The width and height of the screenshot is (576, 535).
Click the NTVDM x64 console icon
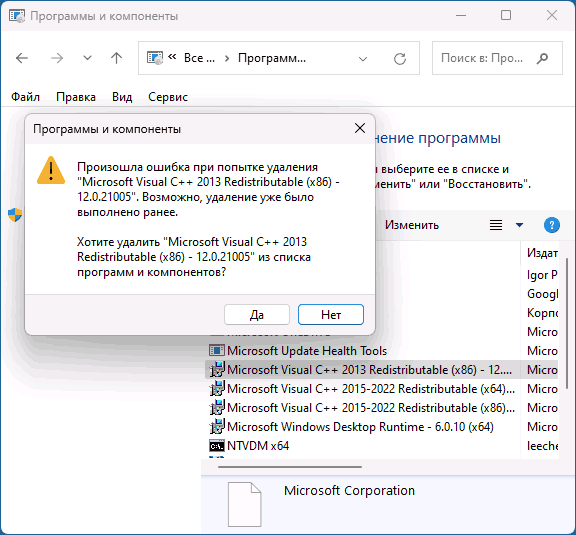pyautogui.click(x=217, y=446)
